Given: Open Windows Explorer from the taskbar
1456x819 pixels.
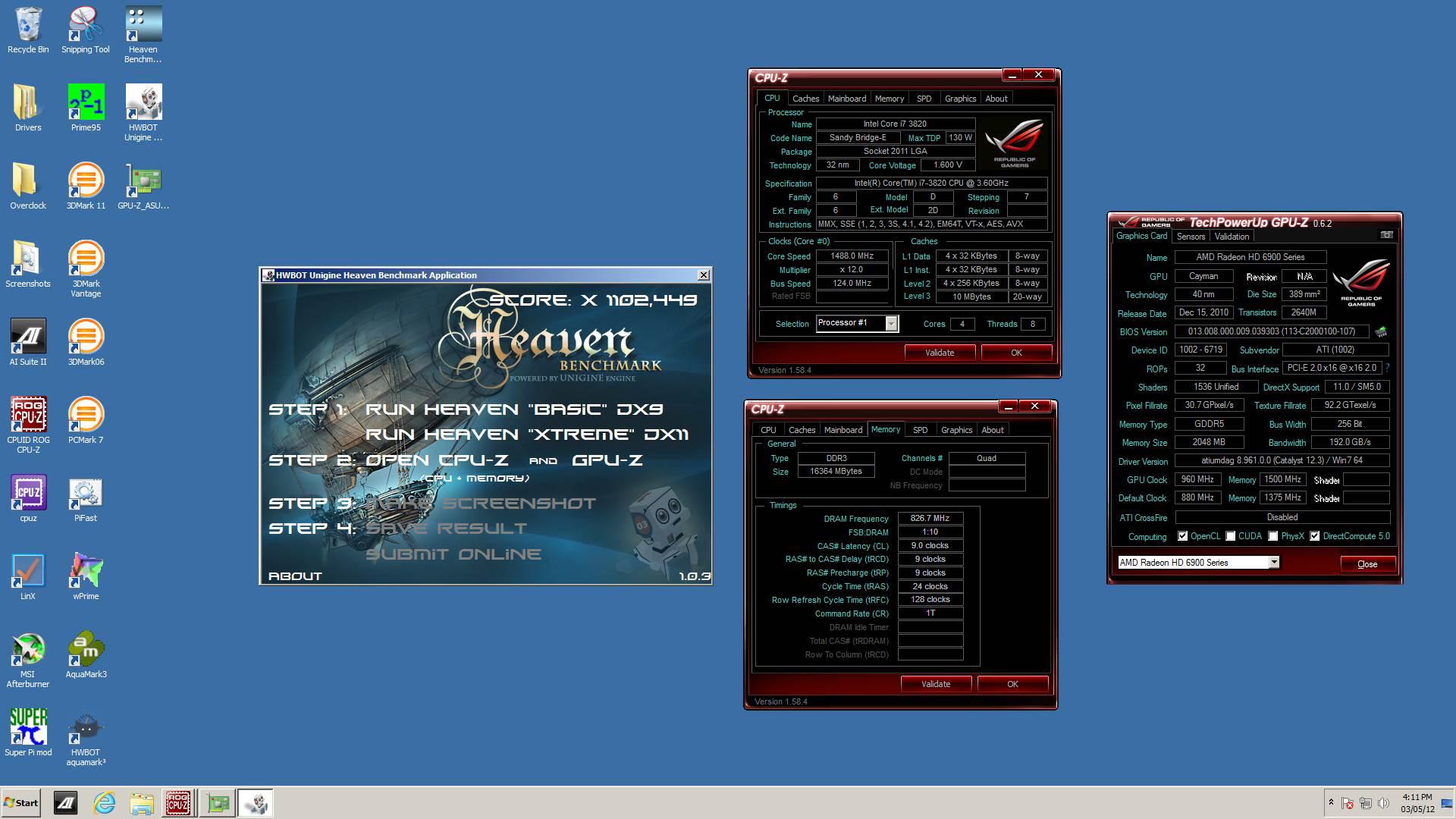Looking at the screenshot, I should pyautogui.click(x=142, y=803).
